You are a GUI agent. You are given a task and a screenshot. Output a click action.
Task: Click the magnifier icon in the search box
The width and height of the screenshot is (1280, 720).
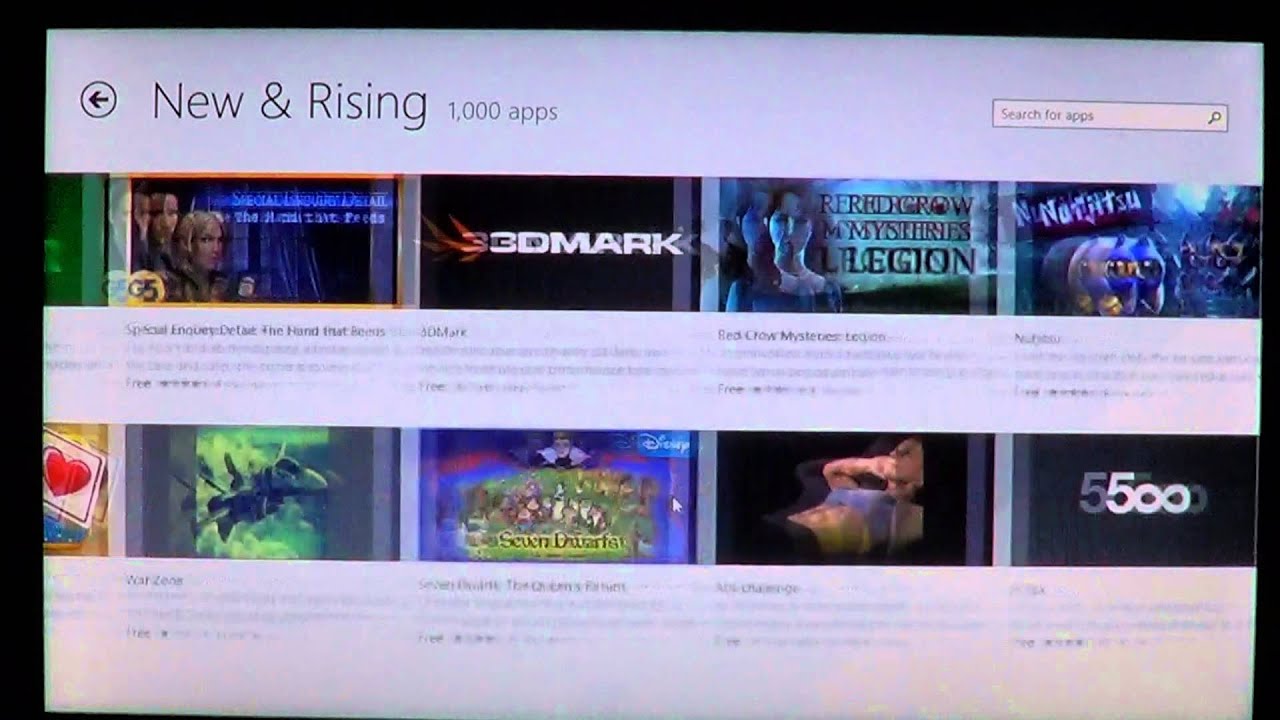point(1214,117)
